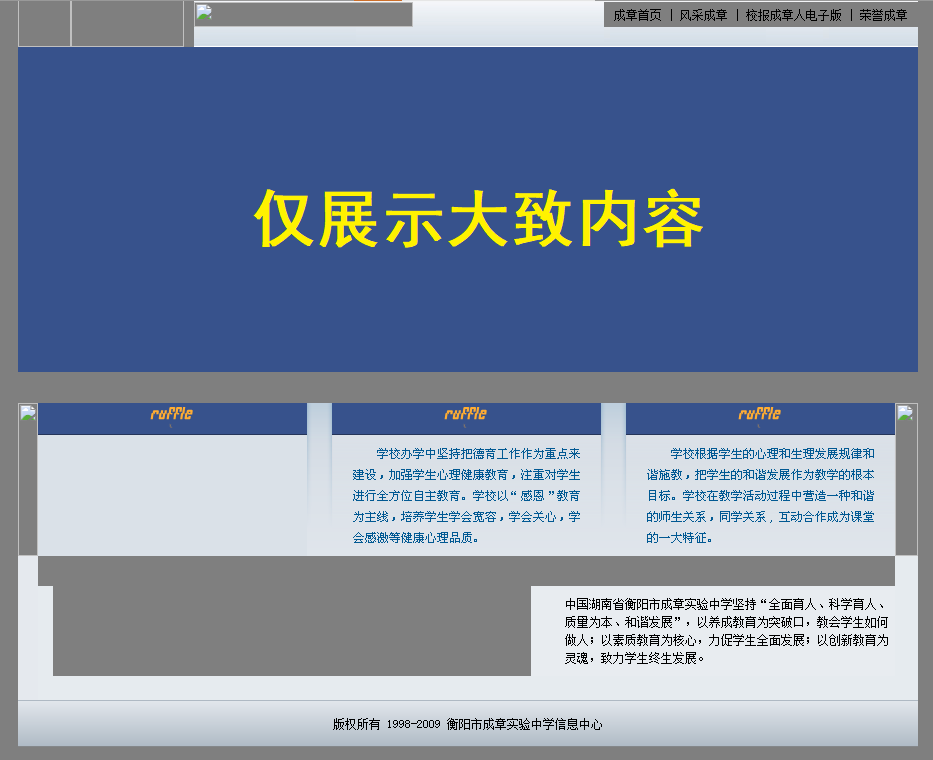Click the Ruffle logo in the left panel

[172, 414]
